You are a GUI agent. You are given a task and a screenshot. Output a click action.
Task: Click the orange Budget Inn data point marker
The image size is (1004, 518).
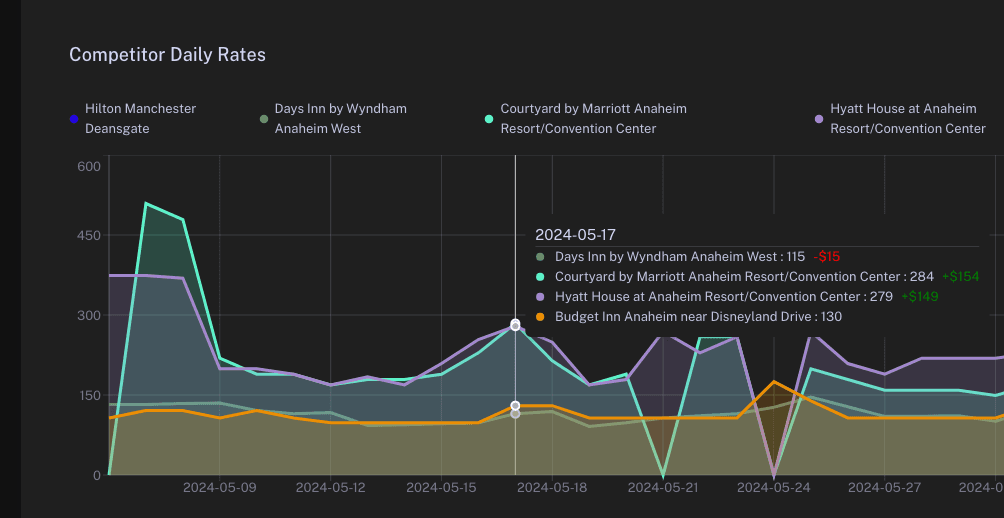pyautogui.click(x=515, y=406)
